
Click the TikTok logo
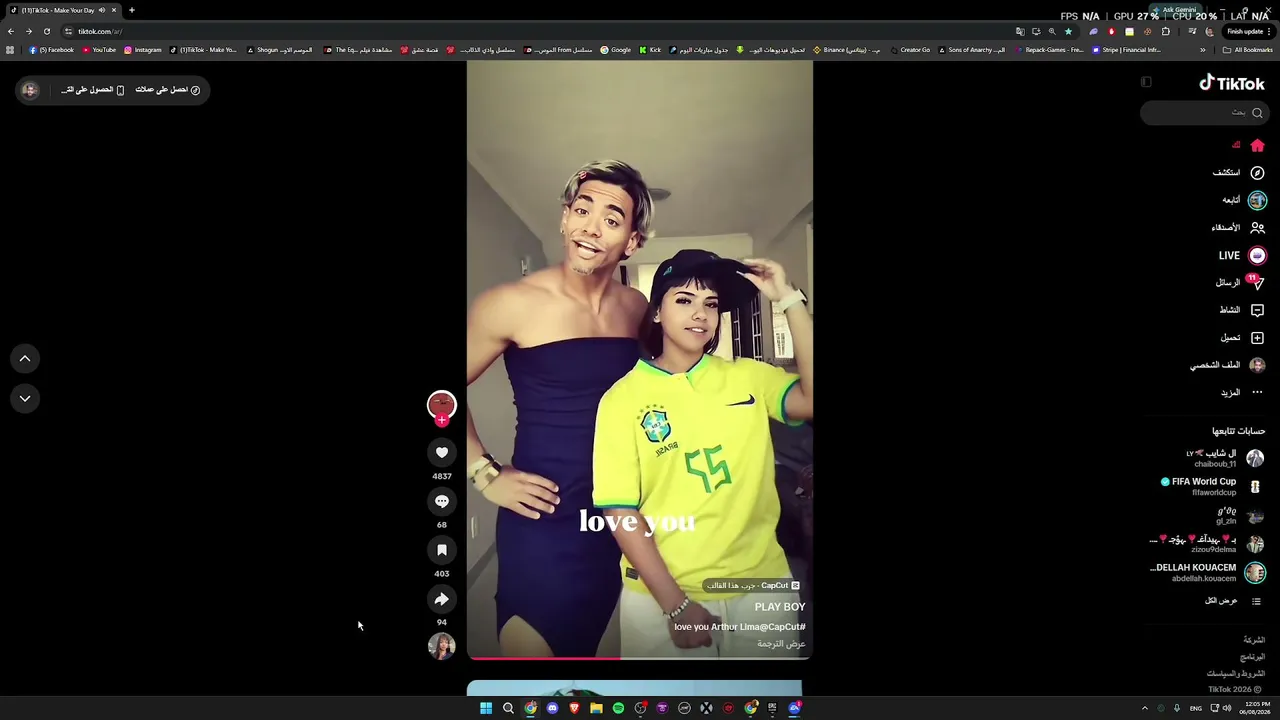[x=1232, y=83]
